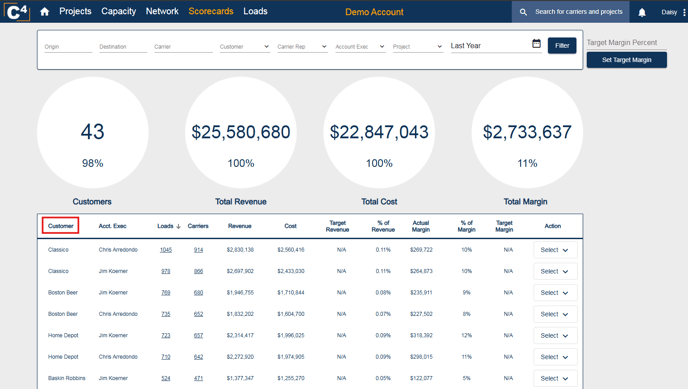Expand the Carrier Rep dropdown
This screenshot has height=389, width=688.
pyautogui.click(x=302, y=47)
